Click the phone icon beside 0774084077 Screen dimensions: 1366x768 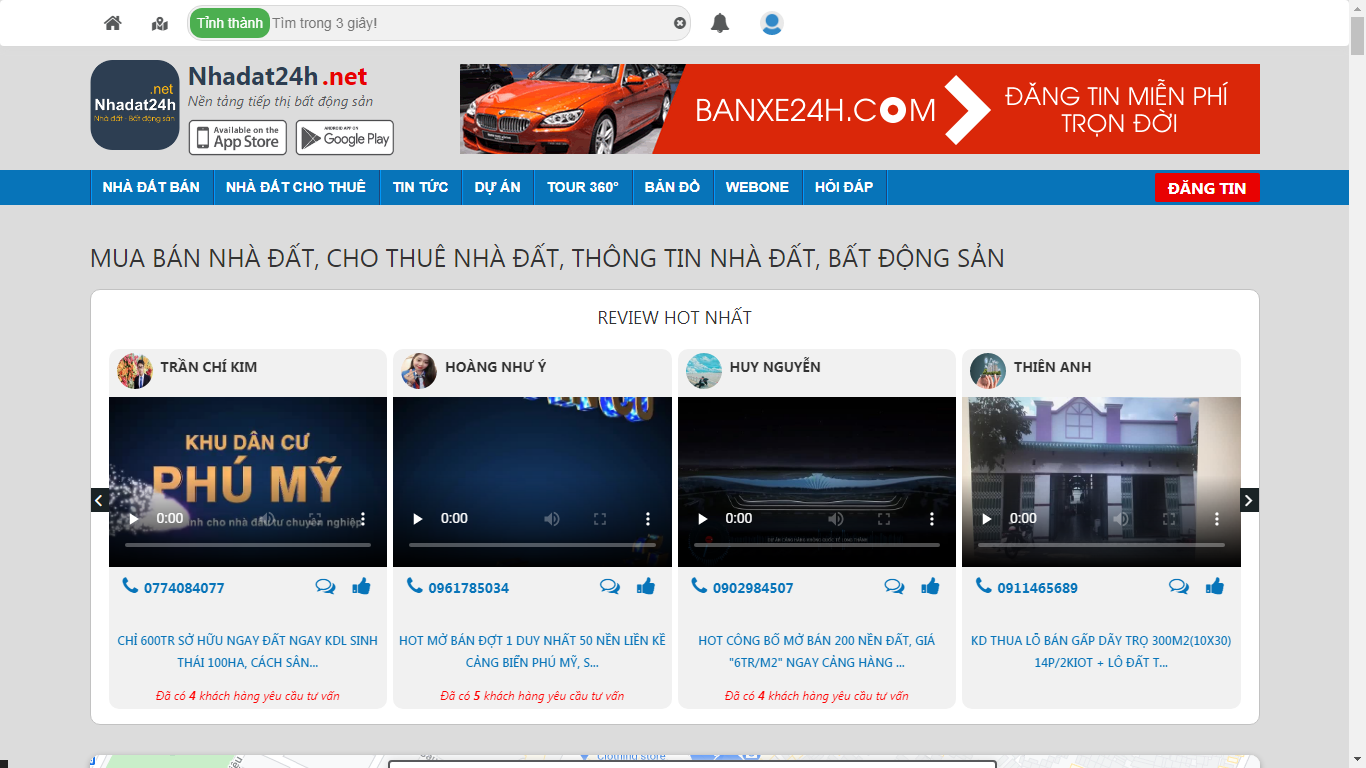click(130, 586)
